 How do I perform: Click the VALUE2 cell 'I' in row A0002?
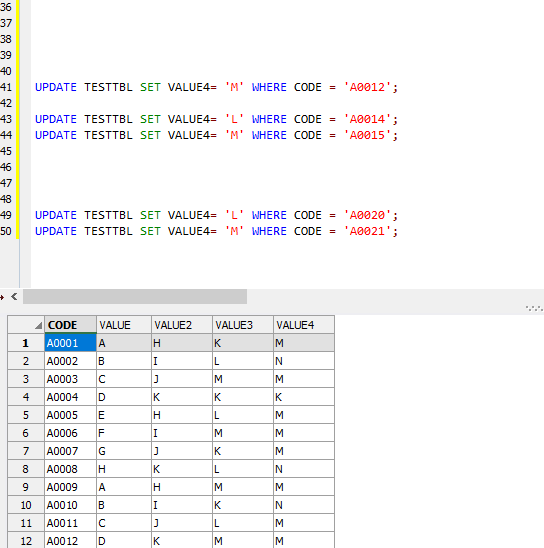182,361
